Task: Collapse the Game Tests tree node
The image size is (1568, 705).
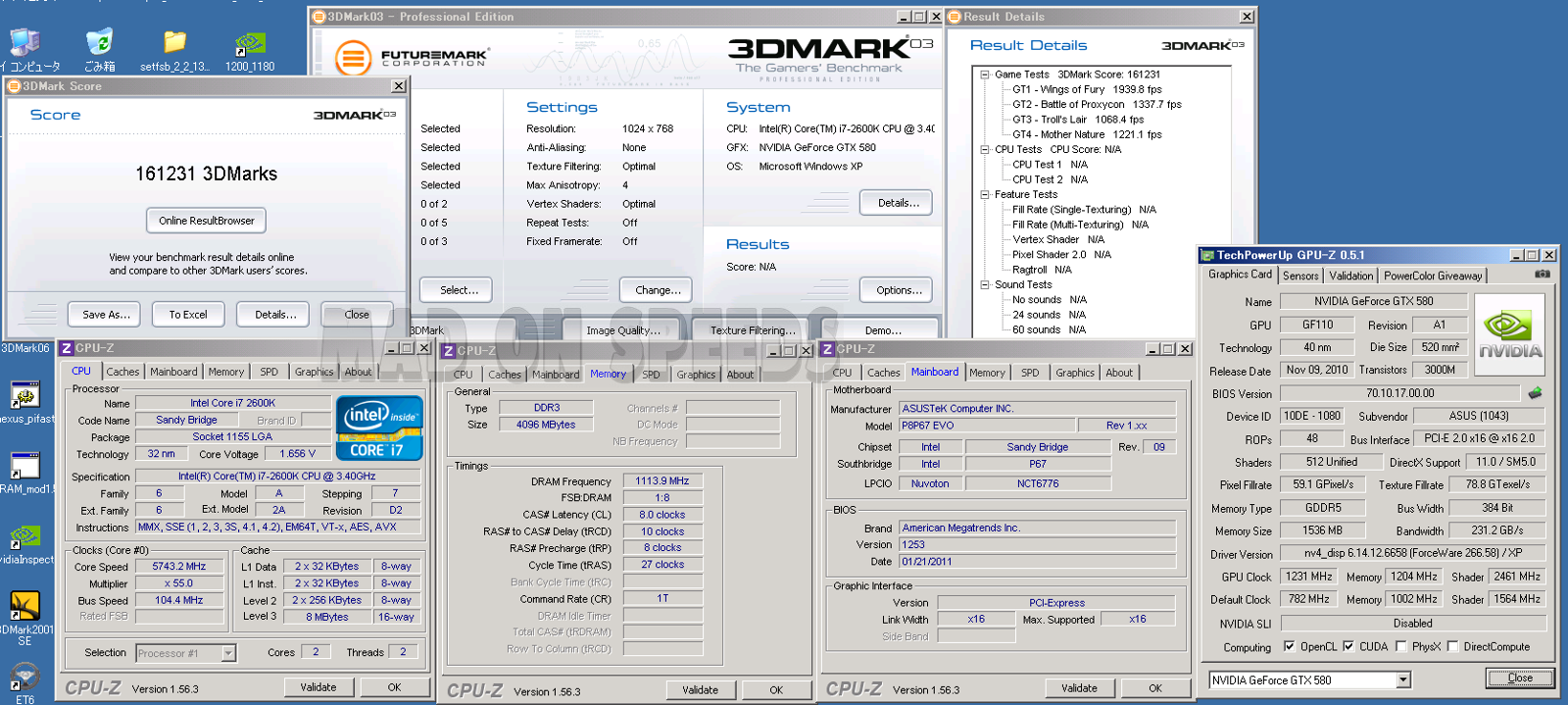Action: tap(985, 75)
